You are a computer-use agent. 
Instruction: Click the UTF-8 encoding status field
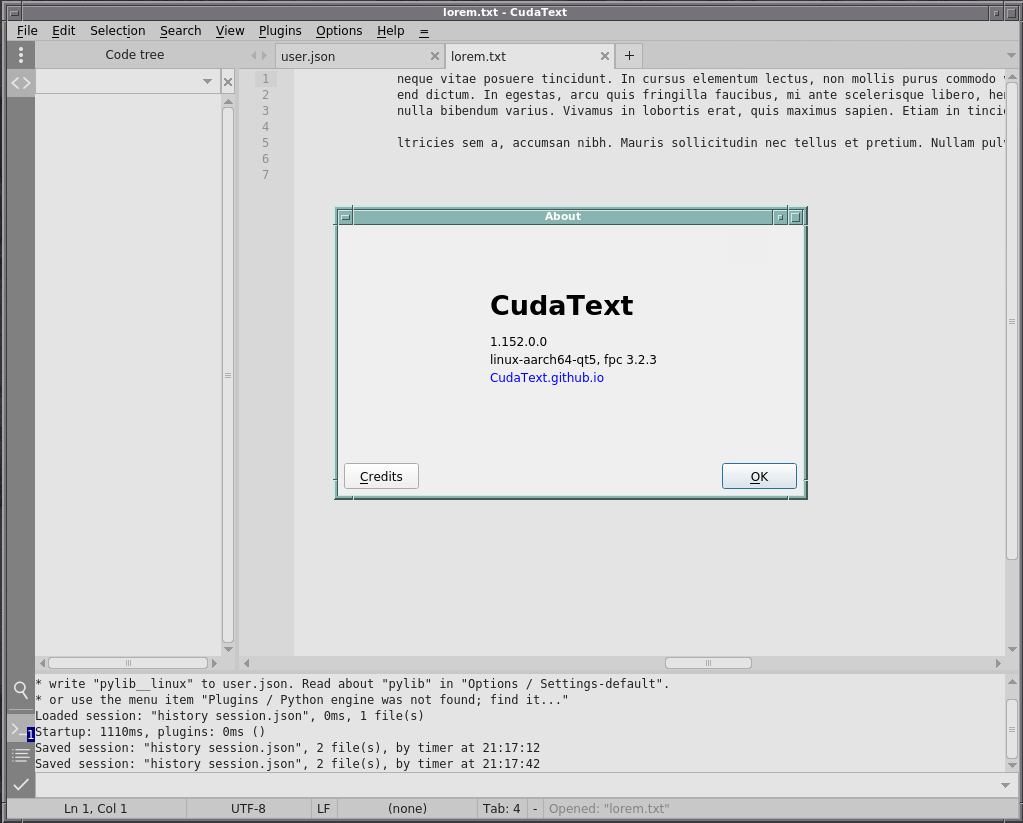click(248, 808)
